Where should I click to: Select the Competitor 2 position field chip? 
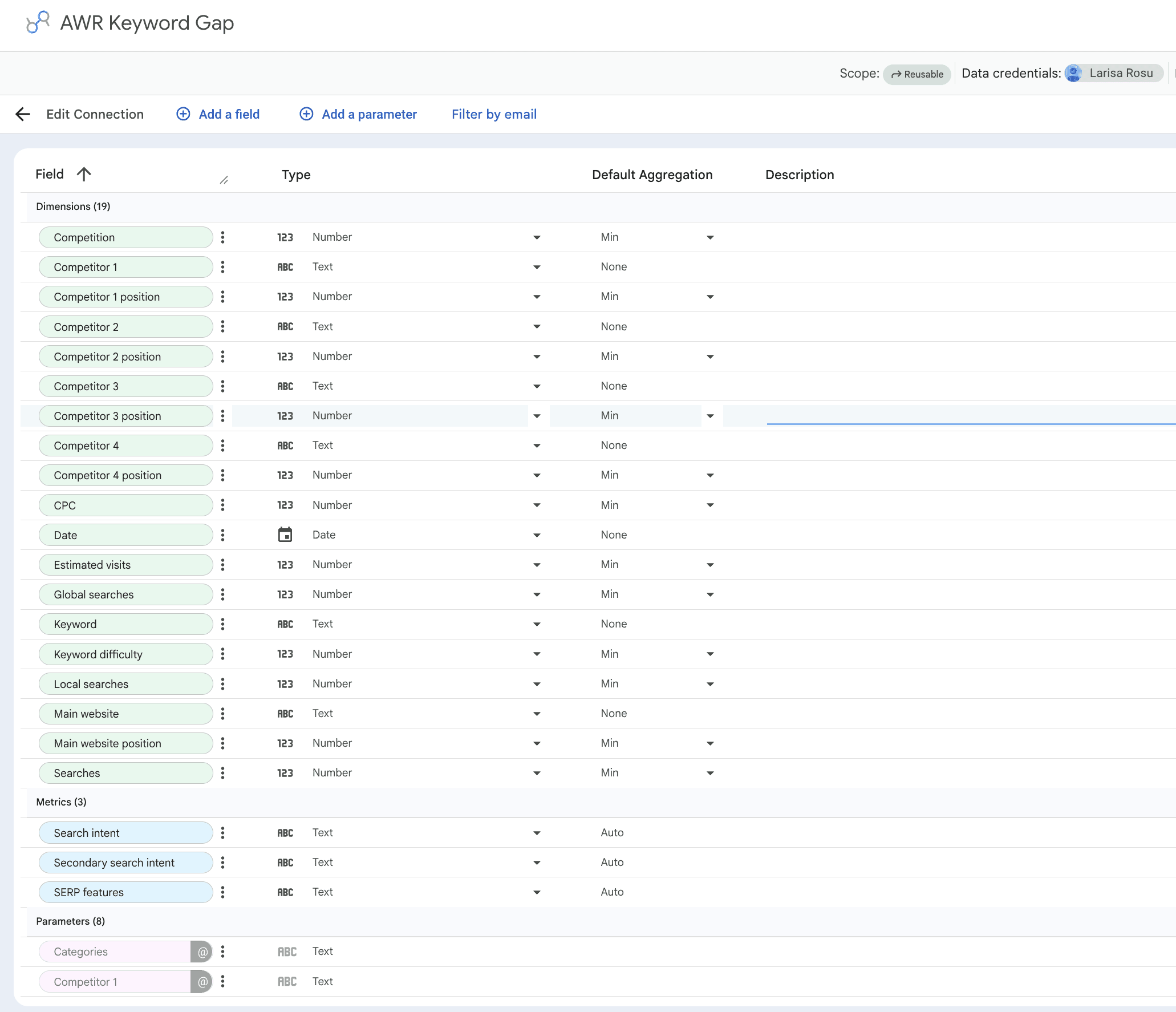(125, 357)
